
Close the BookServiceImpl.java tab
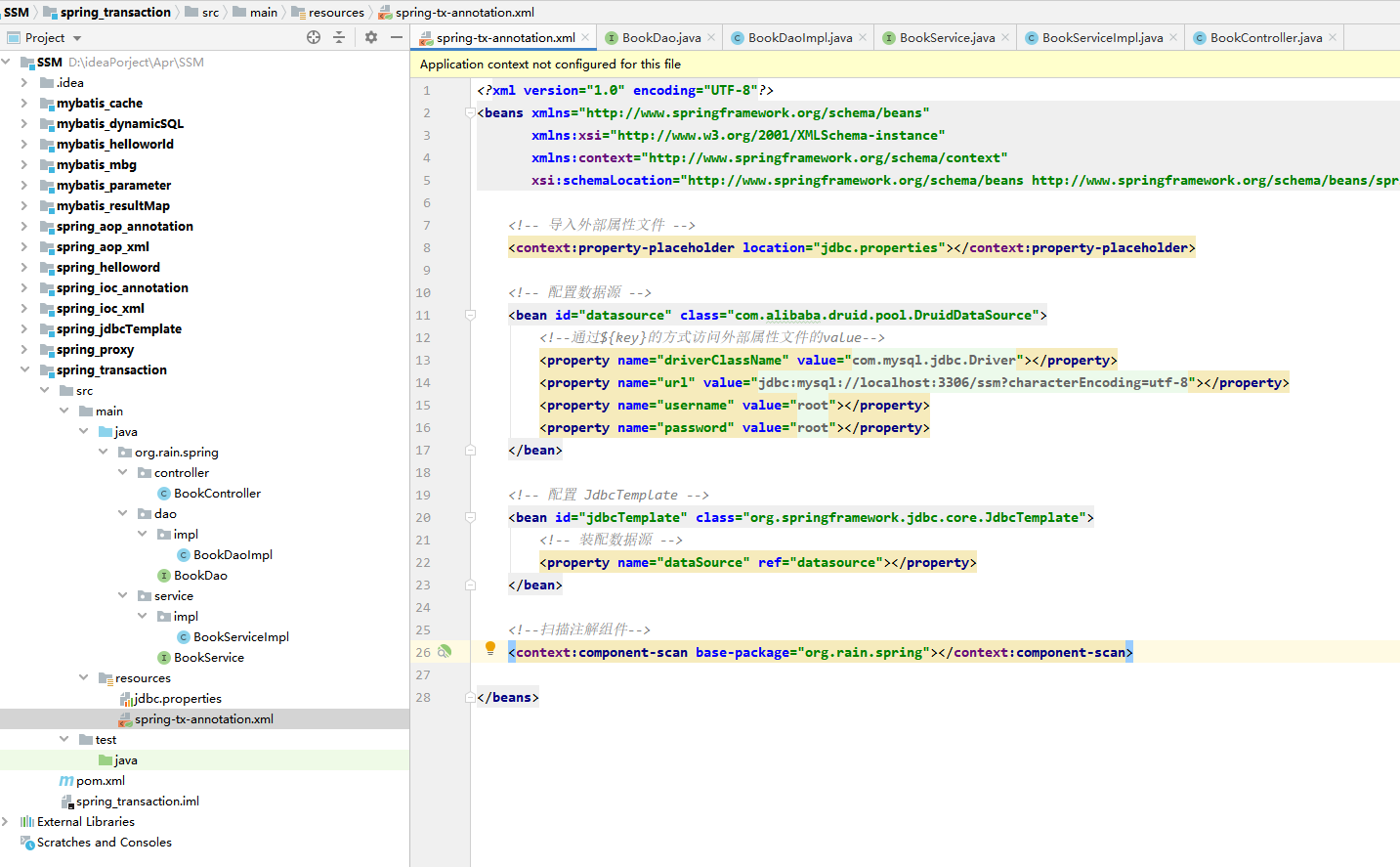pos(1173,37)
